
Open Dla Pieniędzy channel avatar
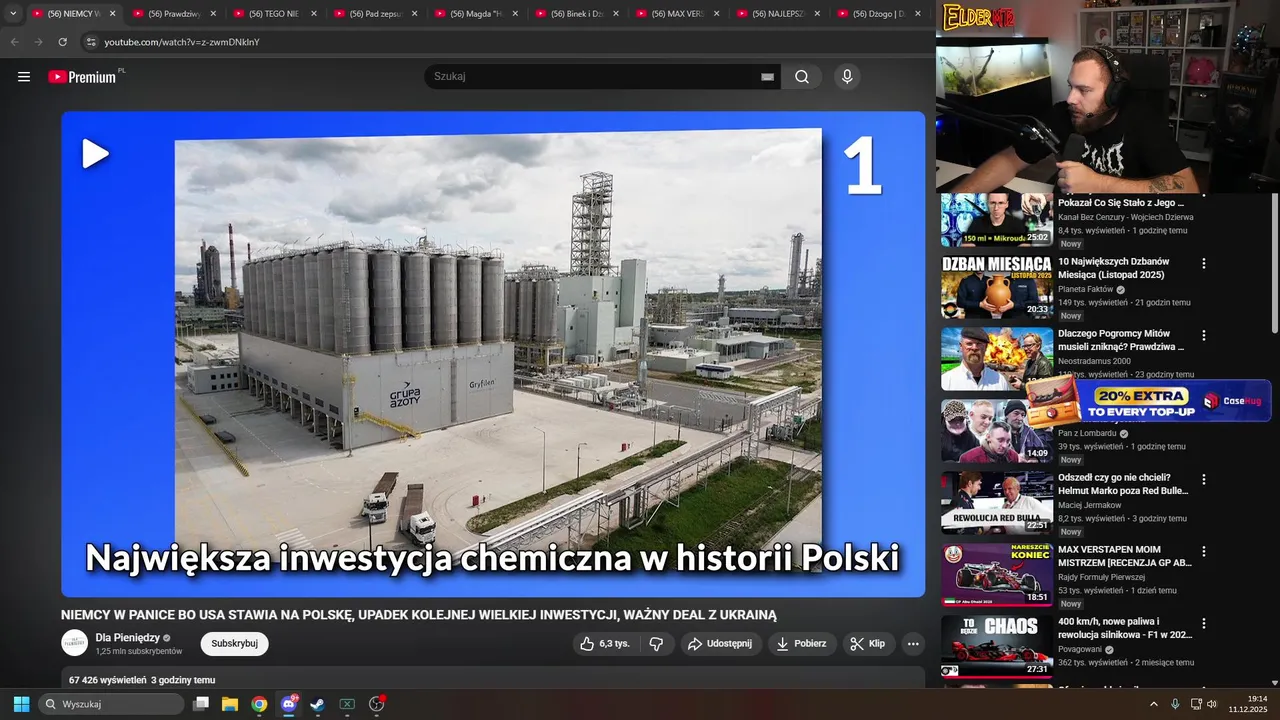point(75,643)
